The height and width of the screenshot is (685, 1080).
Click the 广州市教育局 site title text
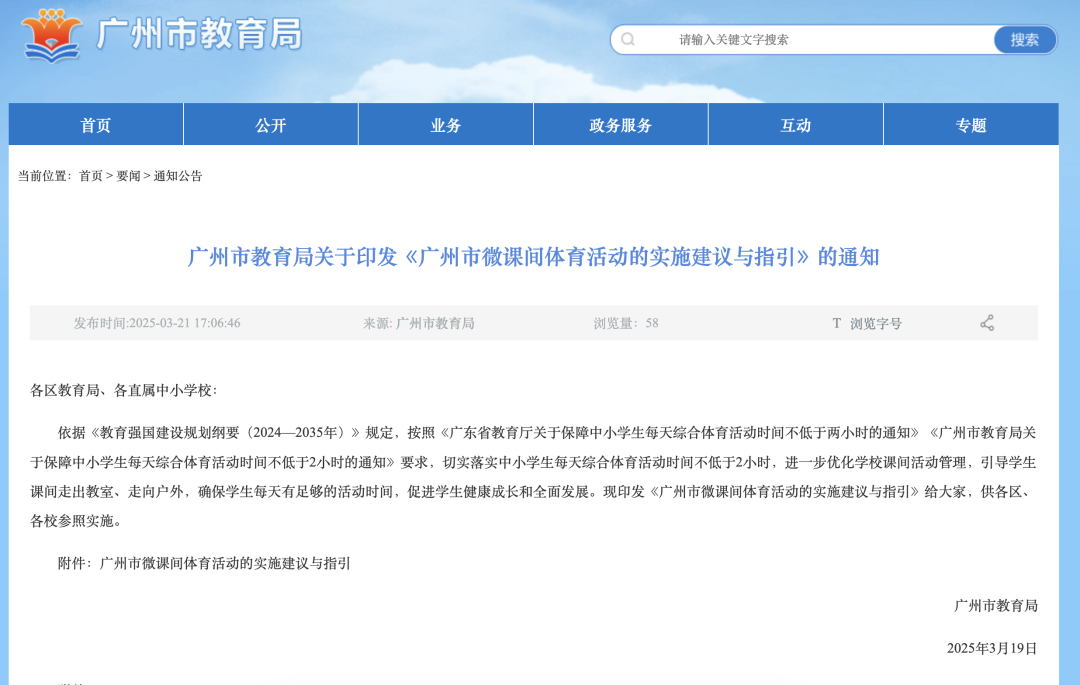pyautogui.click(x=199, y=35)
